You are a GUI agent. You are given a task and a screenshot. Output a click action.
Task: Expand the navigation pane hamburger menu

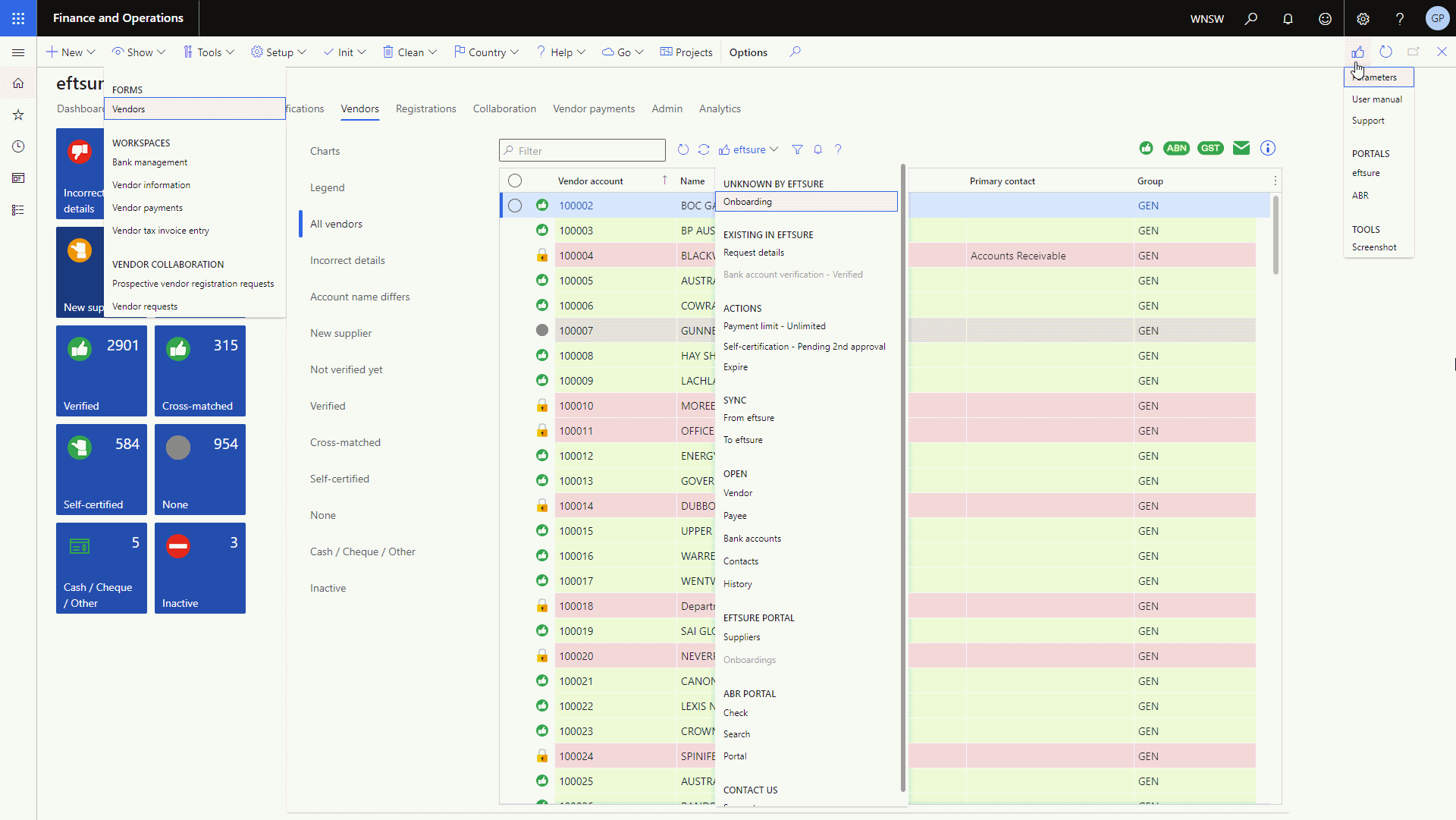[18, 52]
